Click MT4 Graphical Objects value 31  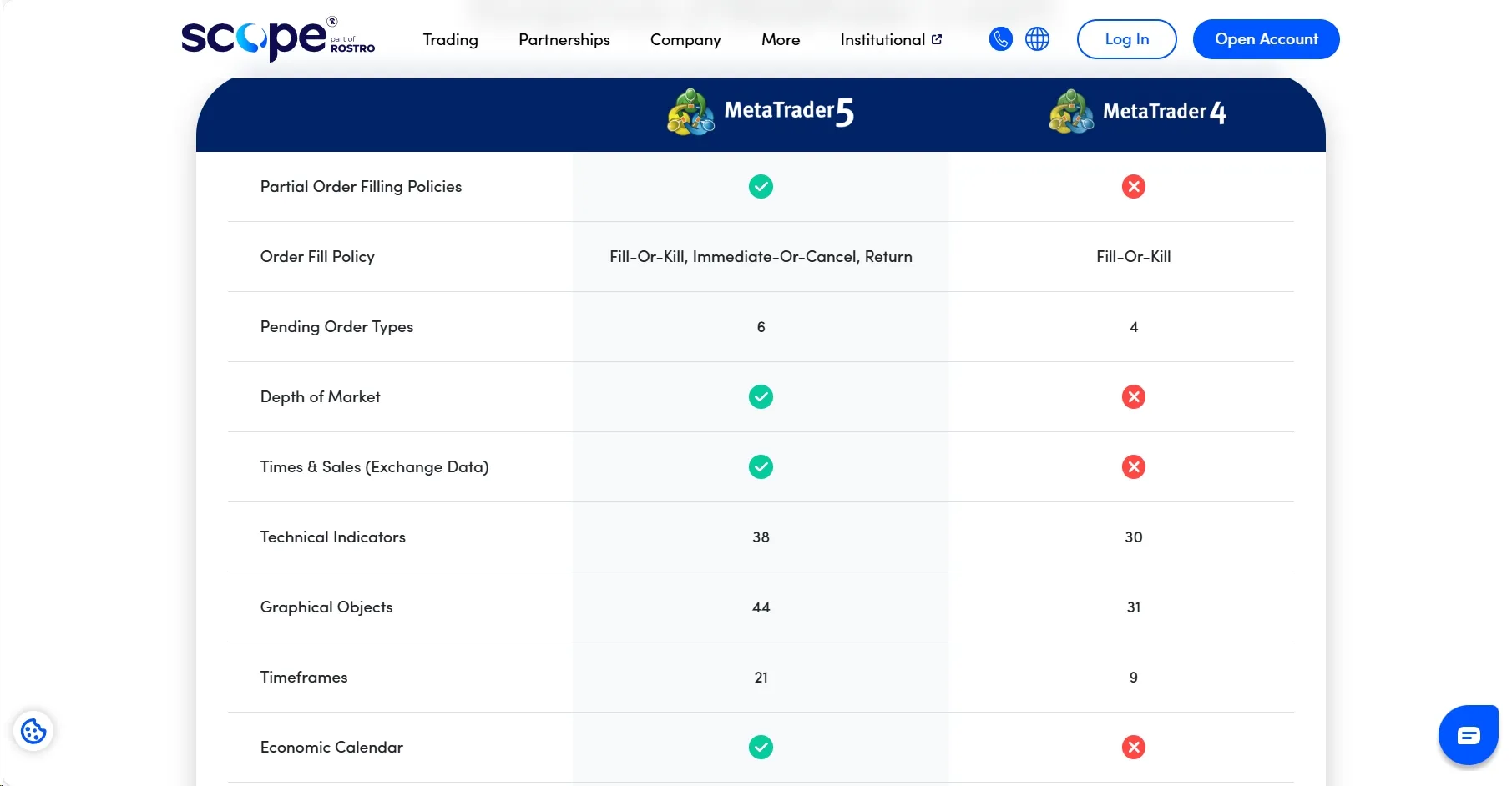[1134, 607]
